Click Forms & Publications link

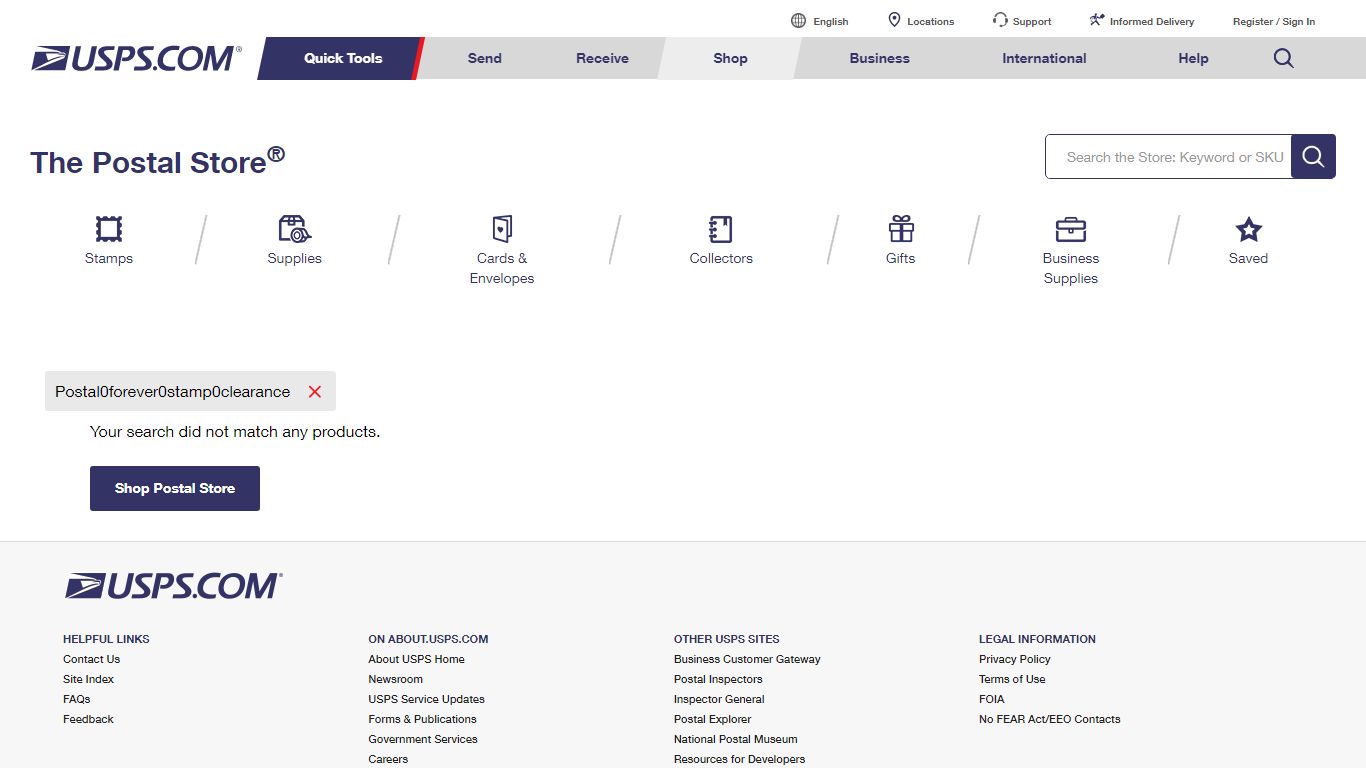422,719
